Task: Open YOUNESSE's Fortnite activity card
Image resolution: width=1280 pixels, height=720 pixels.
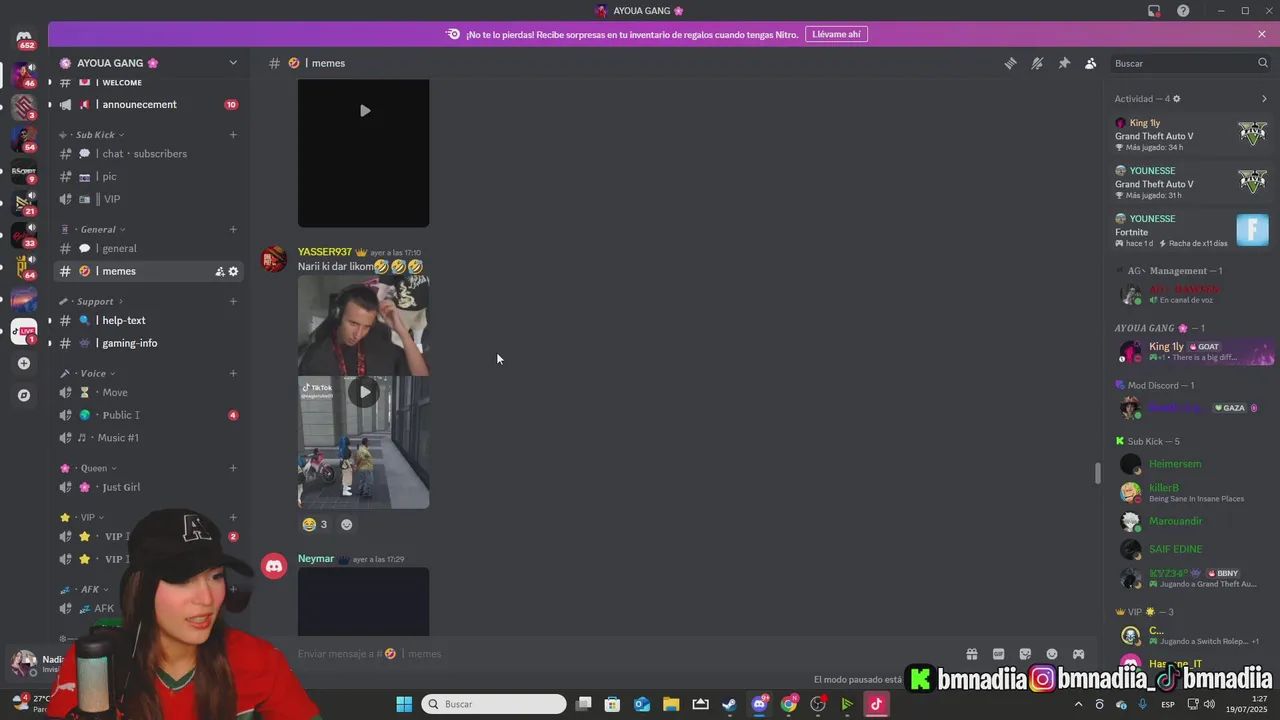Action: click(x=1191, y=231)
